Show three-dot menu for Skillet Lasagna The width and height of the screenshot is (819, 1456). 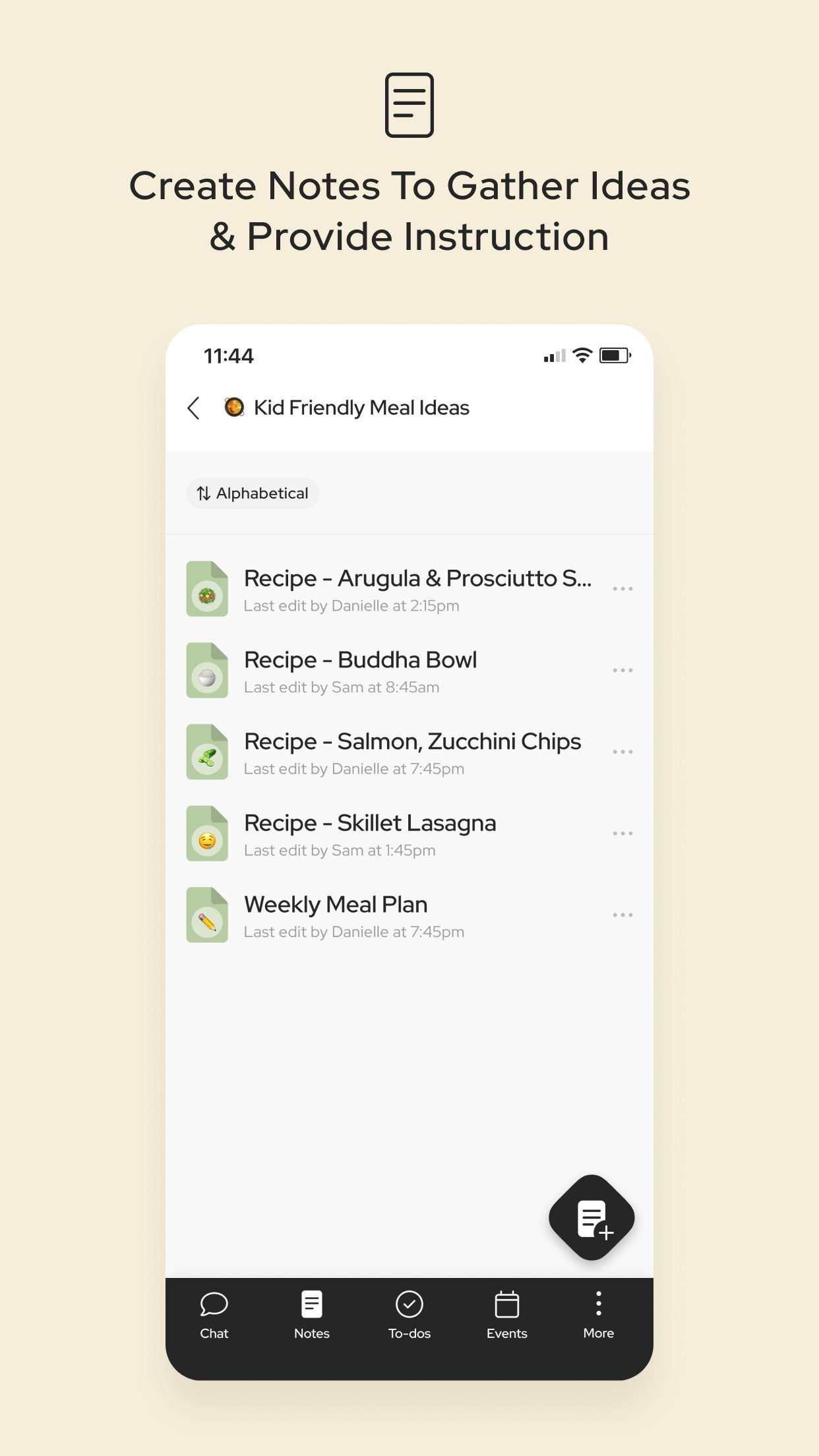click(x=622, y=834)
